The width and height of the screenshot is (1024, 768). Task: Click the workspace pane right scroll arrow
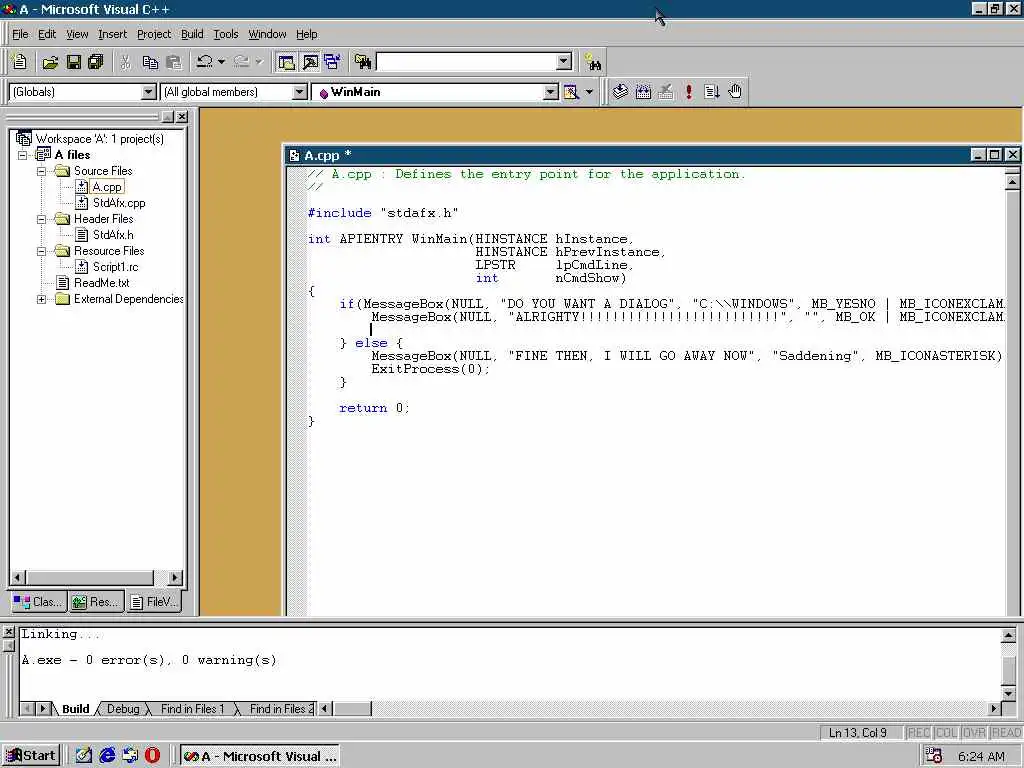coord(174,578)
